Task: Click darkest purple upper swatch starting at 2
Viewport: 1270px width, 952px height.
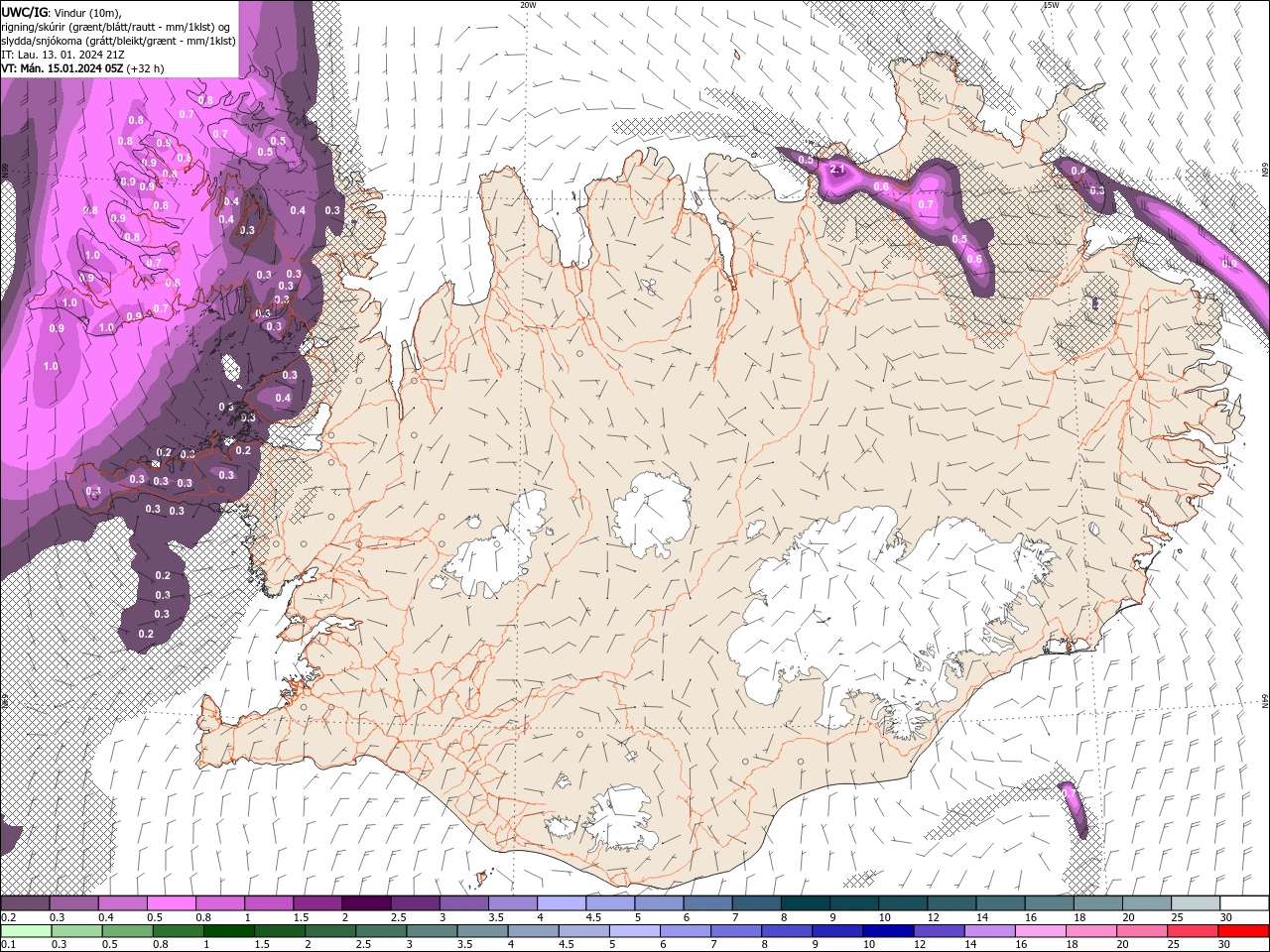Action: coord(366,903)
